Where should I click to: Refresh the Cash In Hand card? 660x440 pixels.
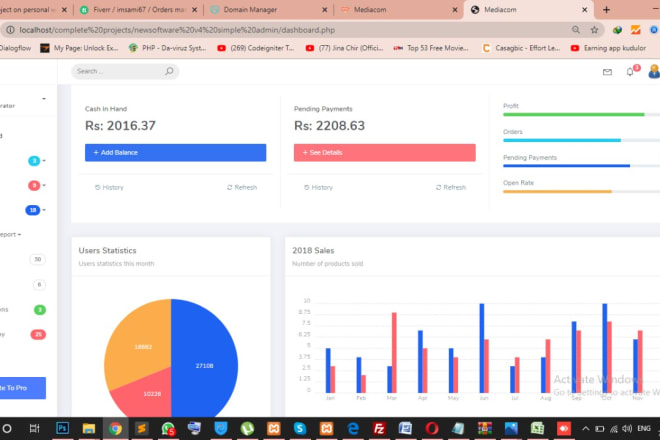(242, 187)
